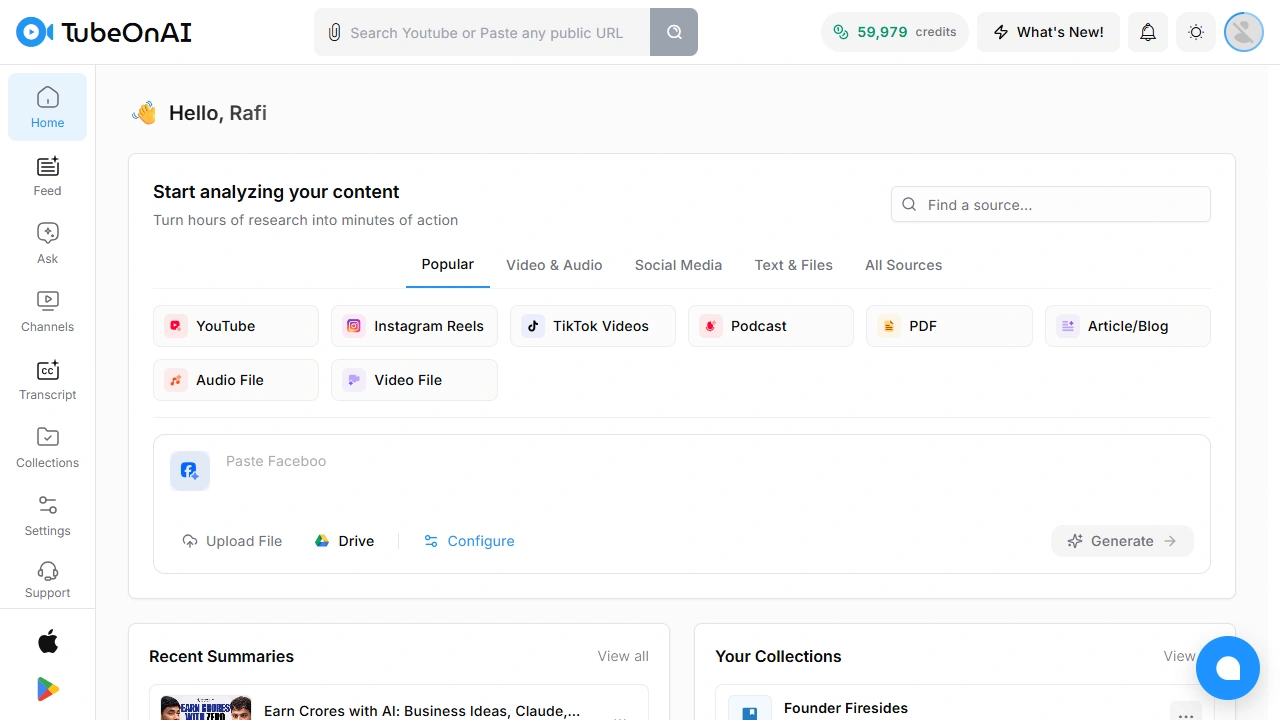Open the Settings sidebar item

click(47, 515)
